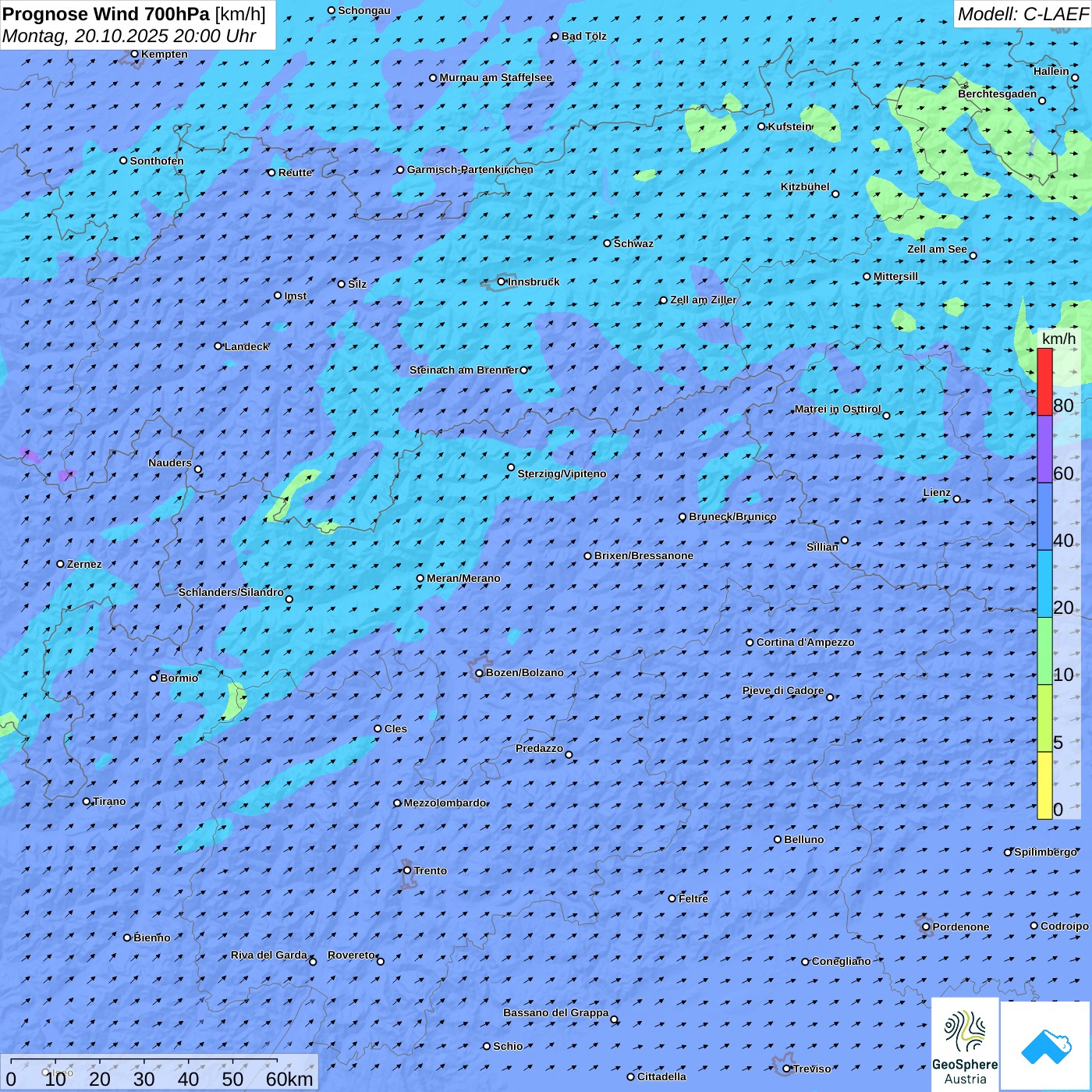Screen dimensions: 1092x1092
Task: Click the 'Murnau am Staffelsee' label
Action: pos(496,77)
